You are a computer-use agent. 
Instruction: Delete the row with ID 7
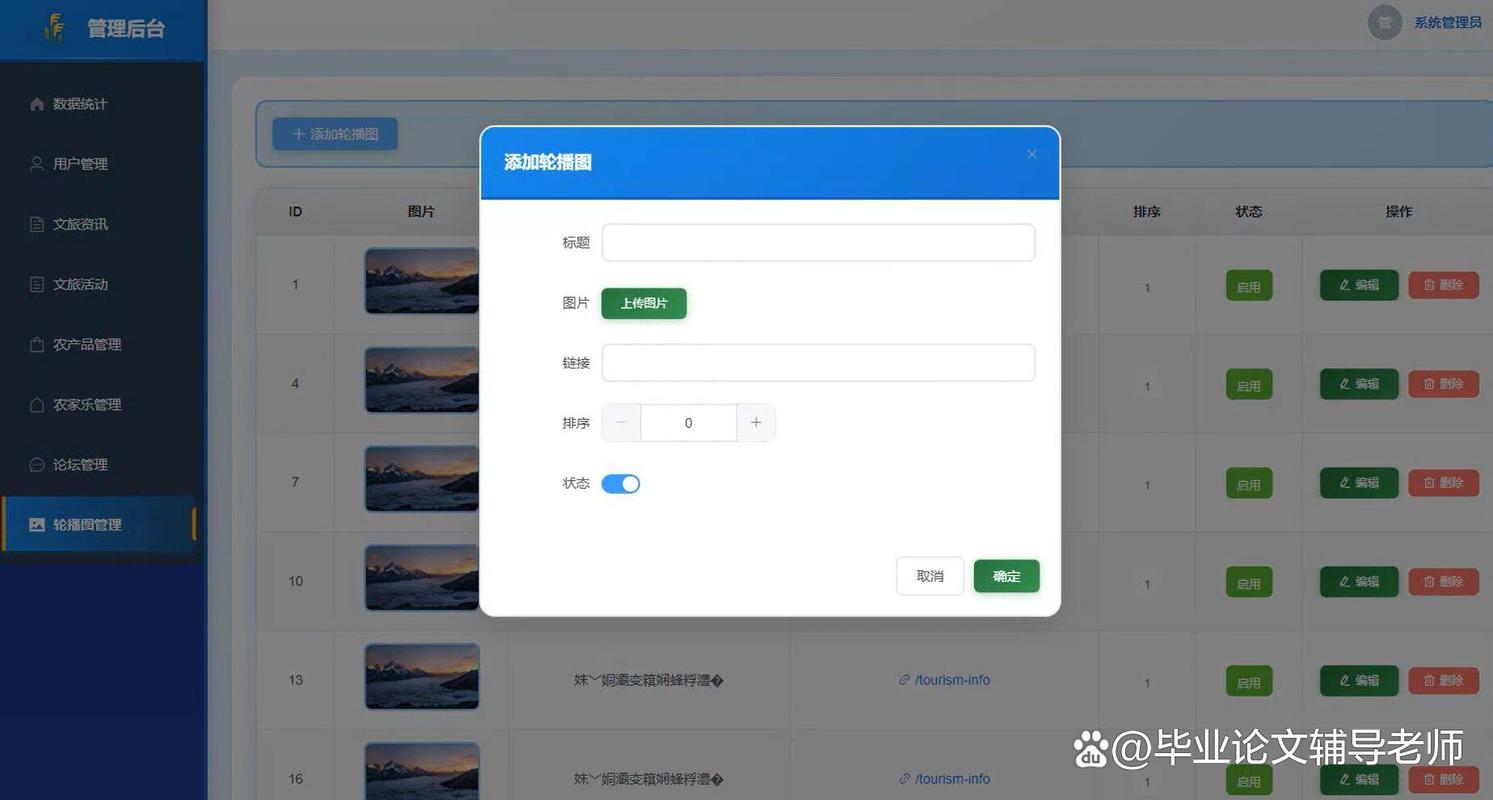pyautogui.click(x=1443, y=483)
